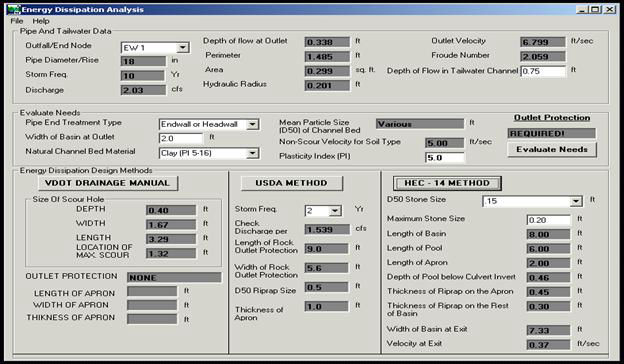Click the OUTLET PROTECTION field showing NONE
This screenshot has height=364, width=624.
pos(174,277)
